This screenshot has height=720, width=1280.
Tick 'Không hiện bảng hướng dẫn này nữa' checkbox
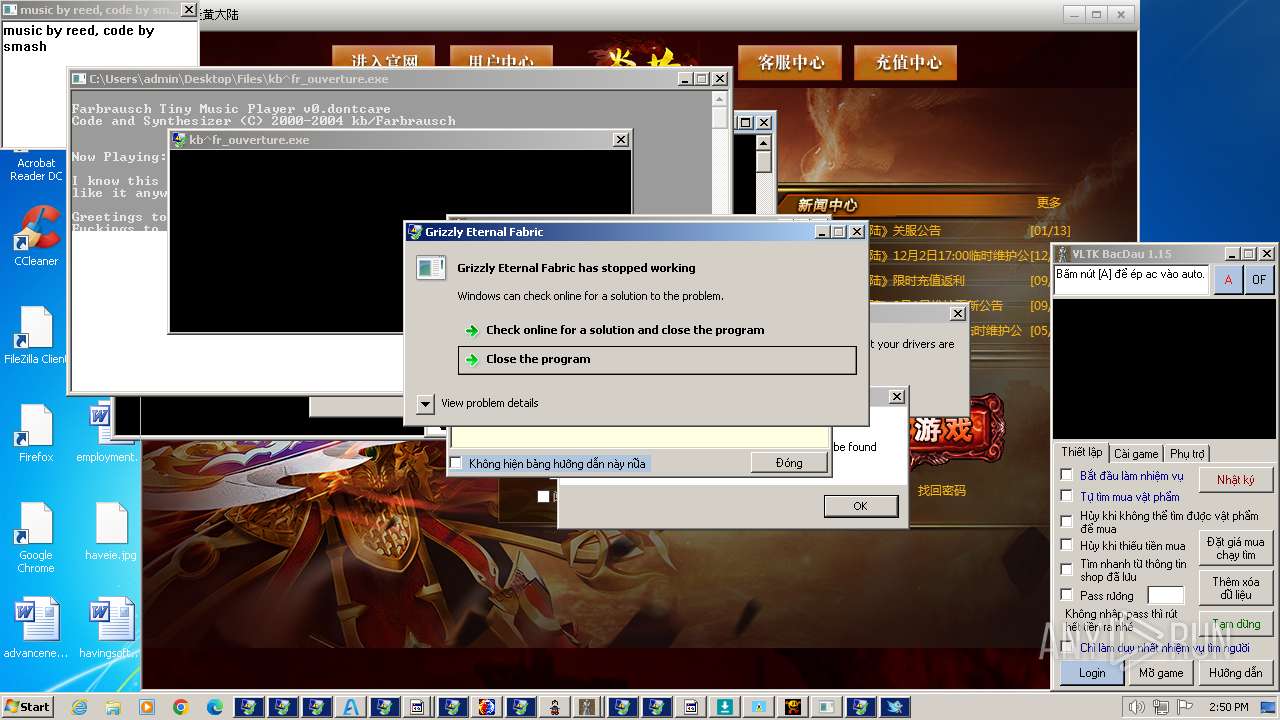(x=456, y=463)
